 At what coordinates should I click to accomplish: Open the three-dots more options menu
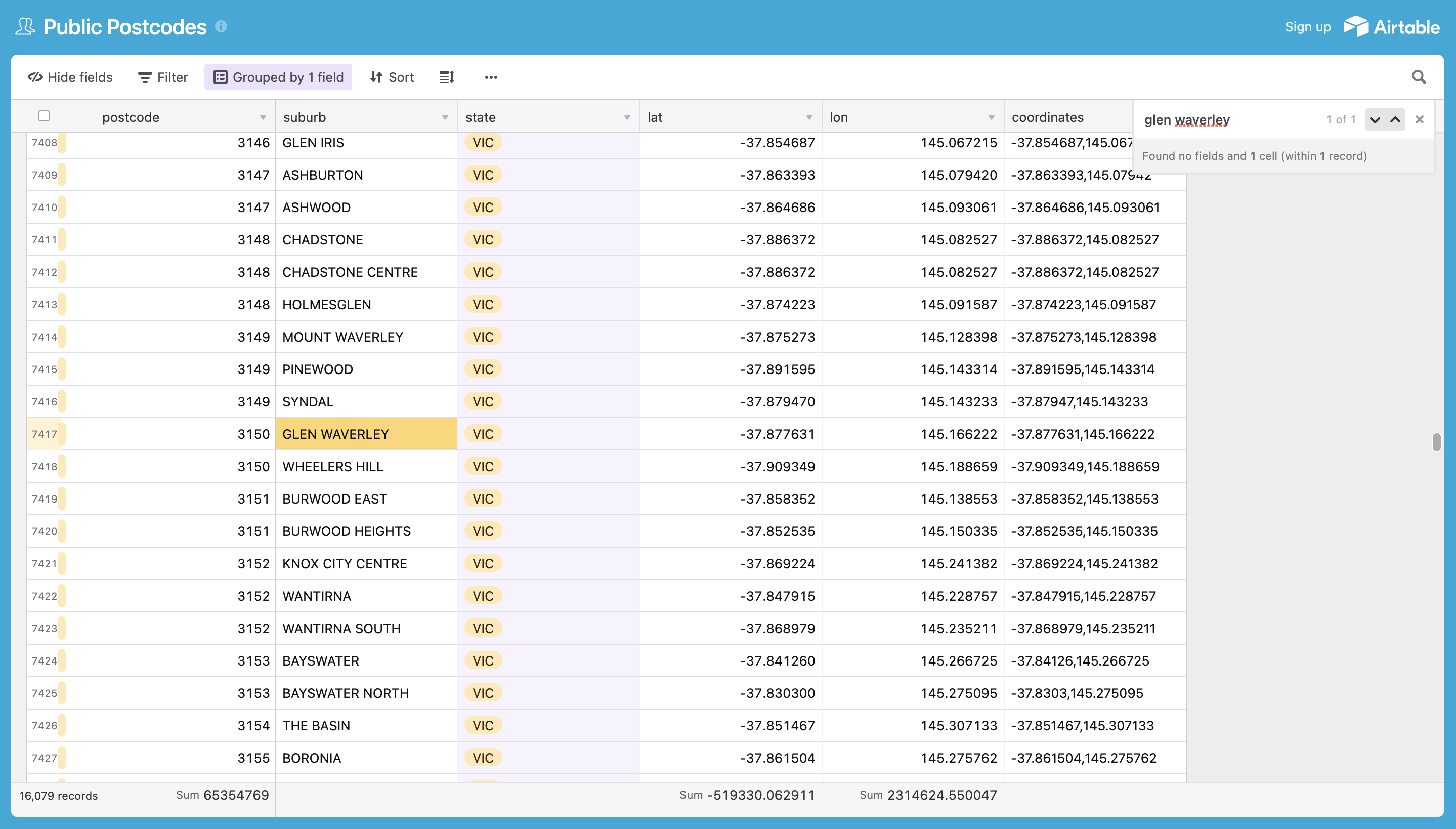click(490, 77)
